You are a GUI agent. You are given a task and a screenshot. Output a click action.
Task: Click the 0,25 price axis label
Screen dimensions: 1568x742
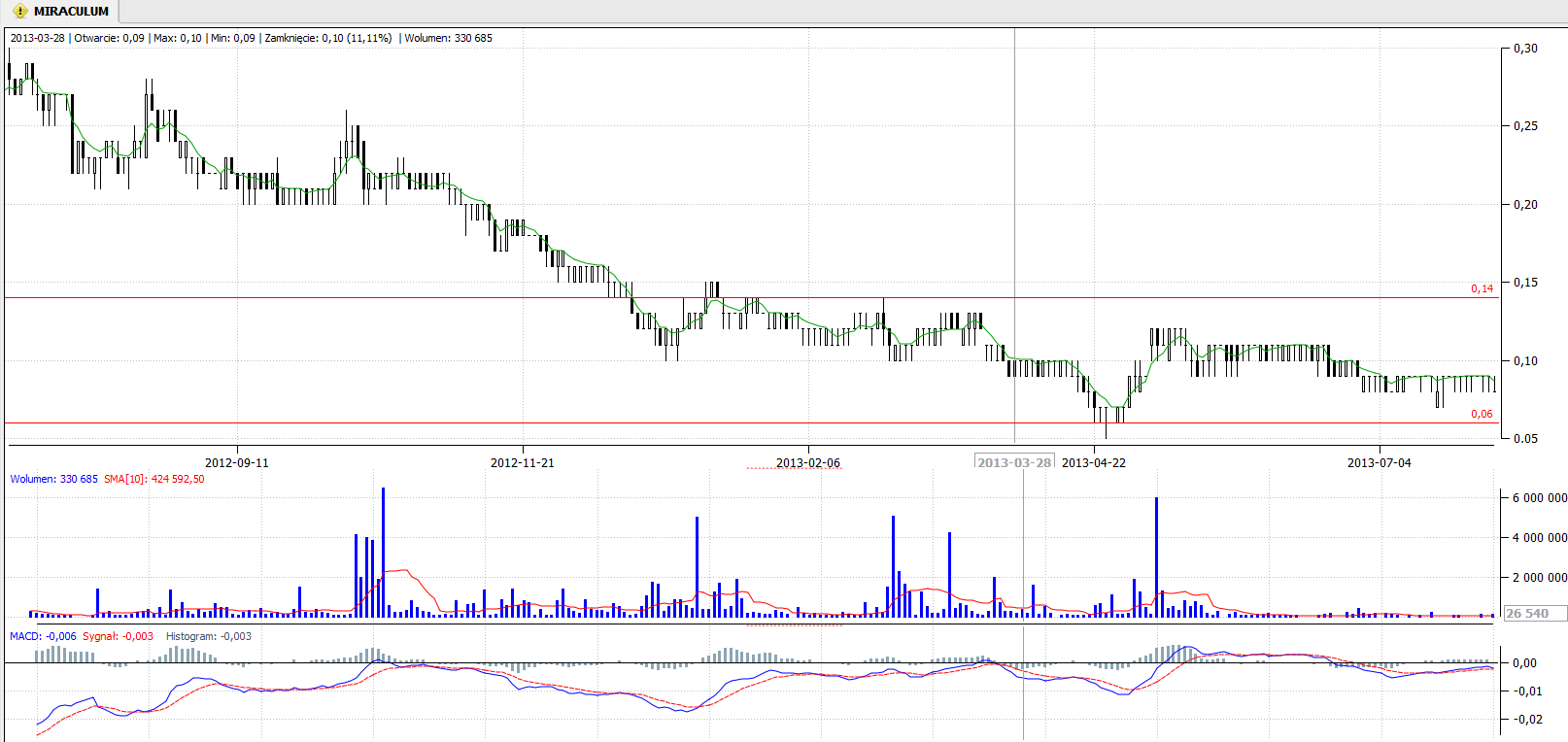tap(1526, 126)
